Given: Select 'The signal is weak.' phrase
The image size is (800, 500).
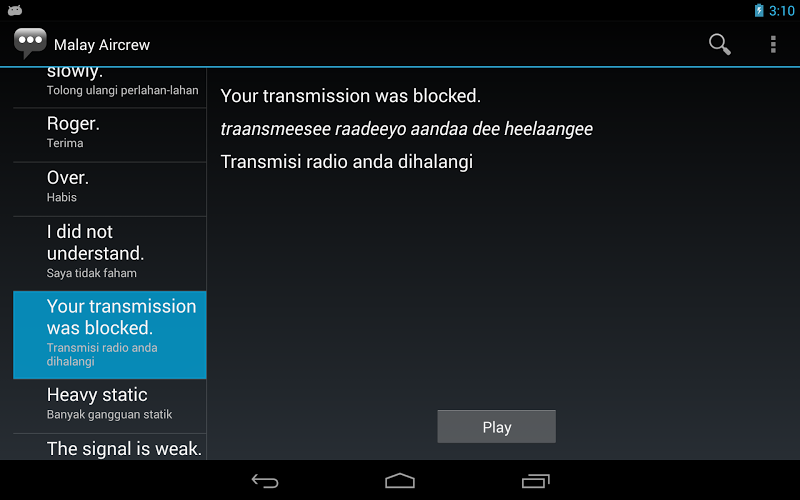Looking at the screenshot, I should pos(110,447).
